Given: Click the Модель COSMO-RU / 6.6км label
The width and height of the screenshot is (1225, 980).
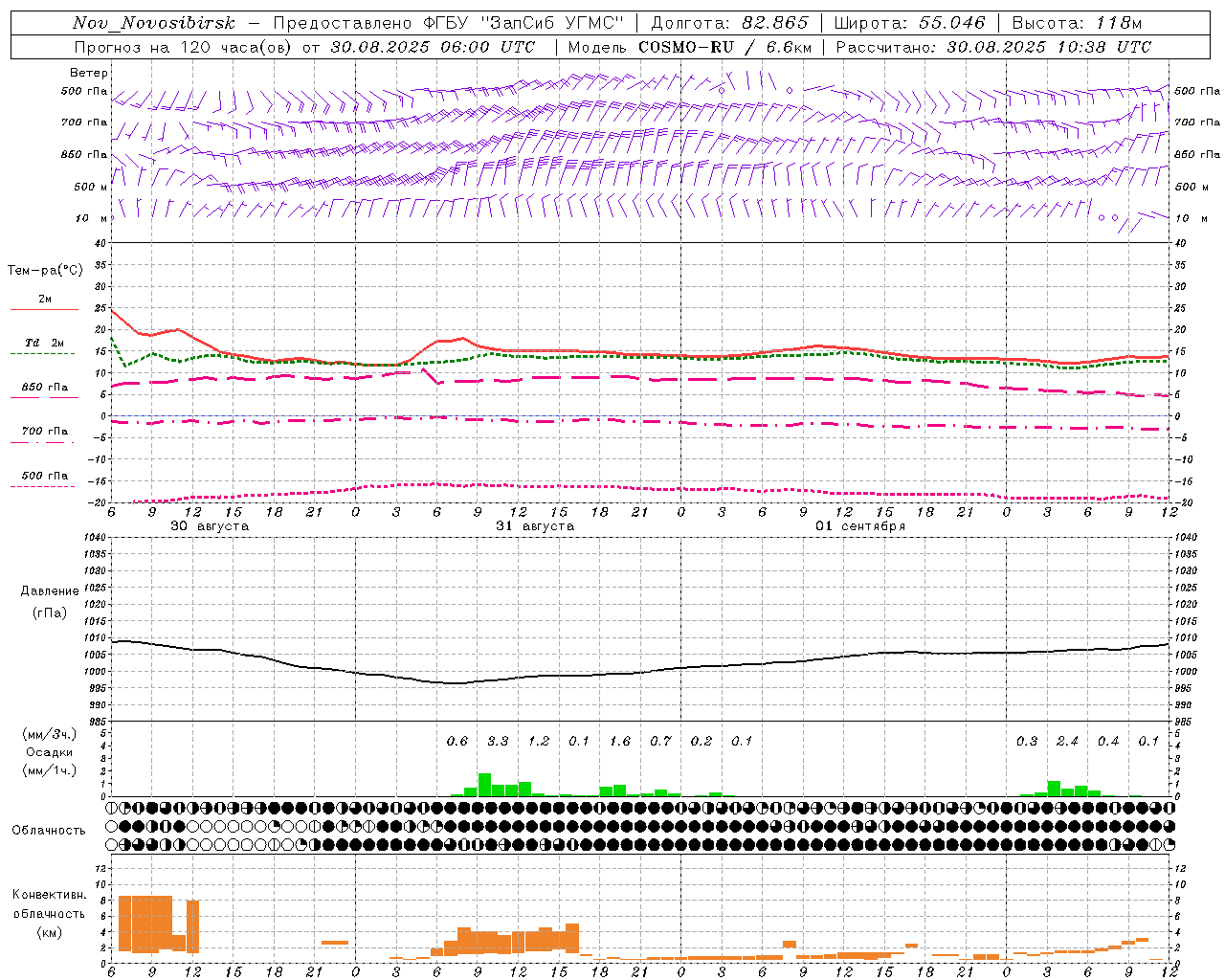Looking at the screenshot, I should (x=689, y=47).
